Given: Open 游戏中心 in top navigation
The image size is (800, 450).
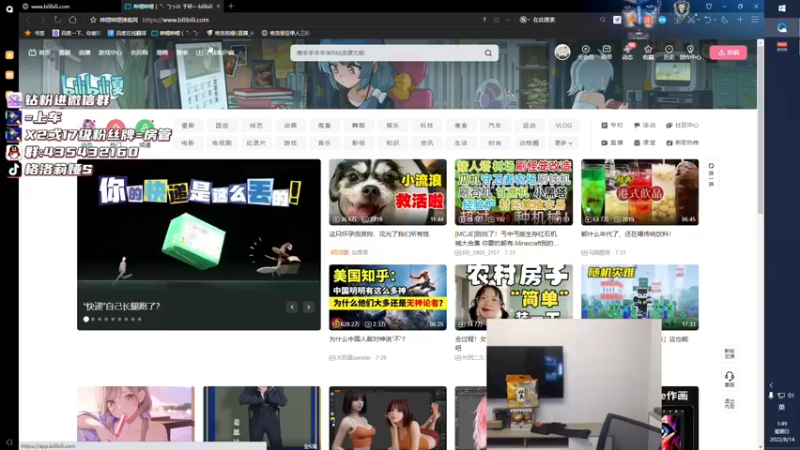Looking at the screenshot, I should point(110,53).
